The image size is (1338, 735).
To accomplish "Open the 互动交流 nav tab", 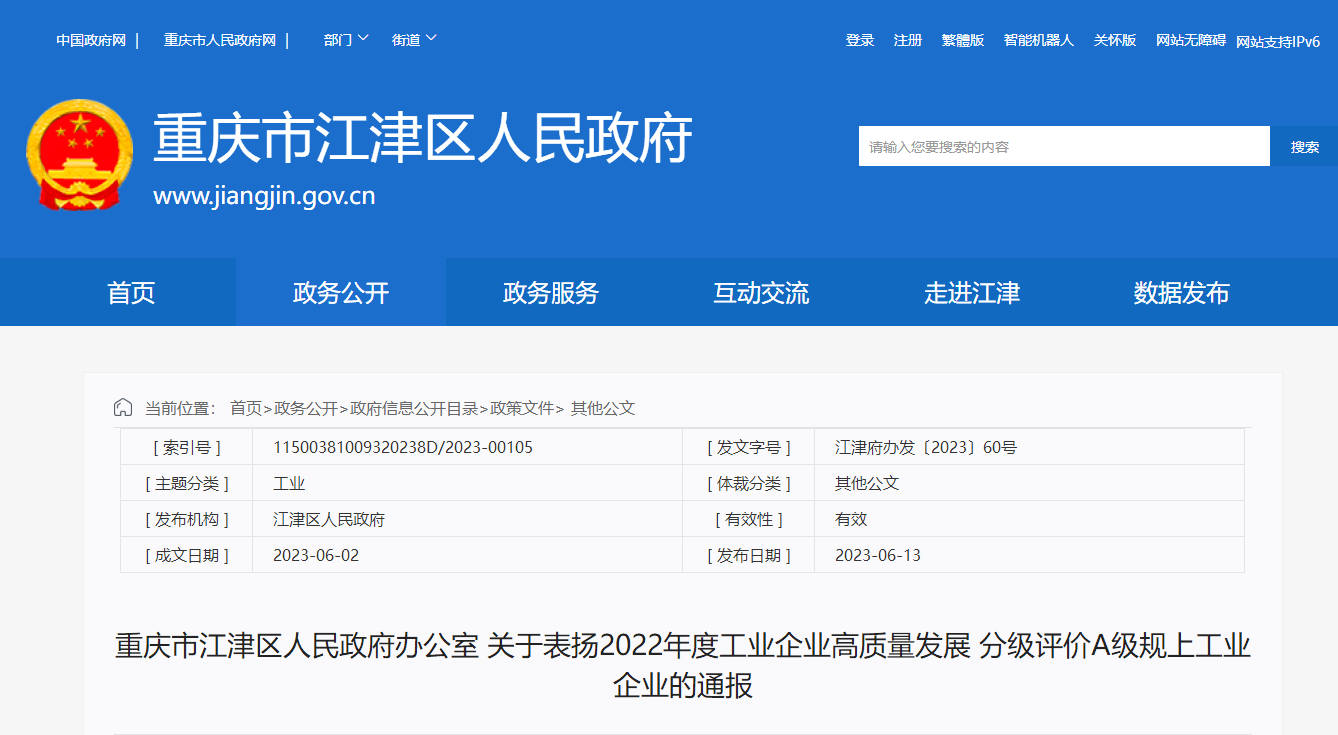I will pyautogui.click(x=761, y=293).
